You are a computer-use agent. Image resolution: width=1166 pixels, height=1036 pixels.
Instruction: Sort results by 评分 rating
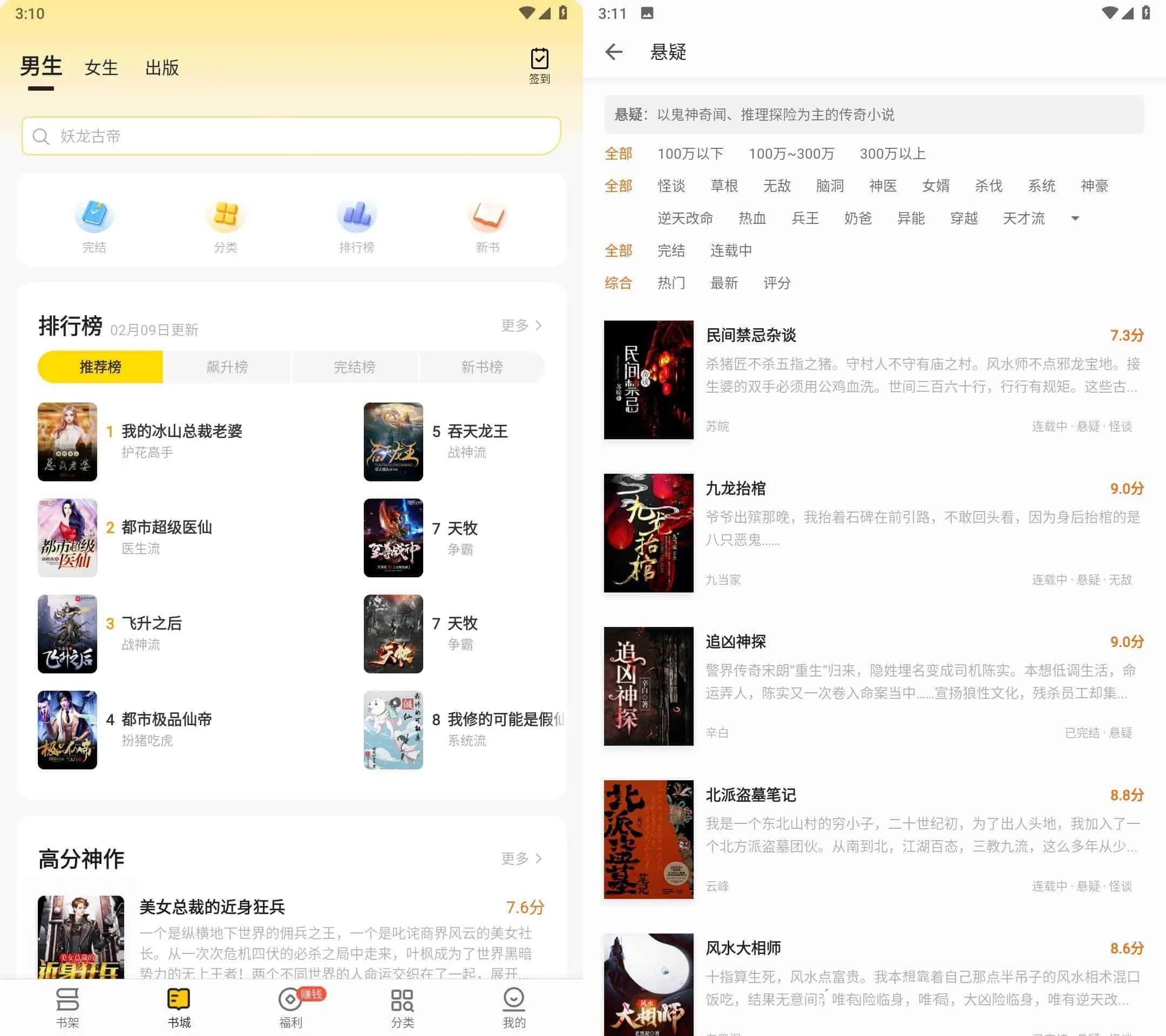776,283
